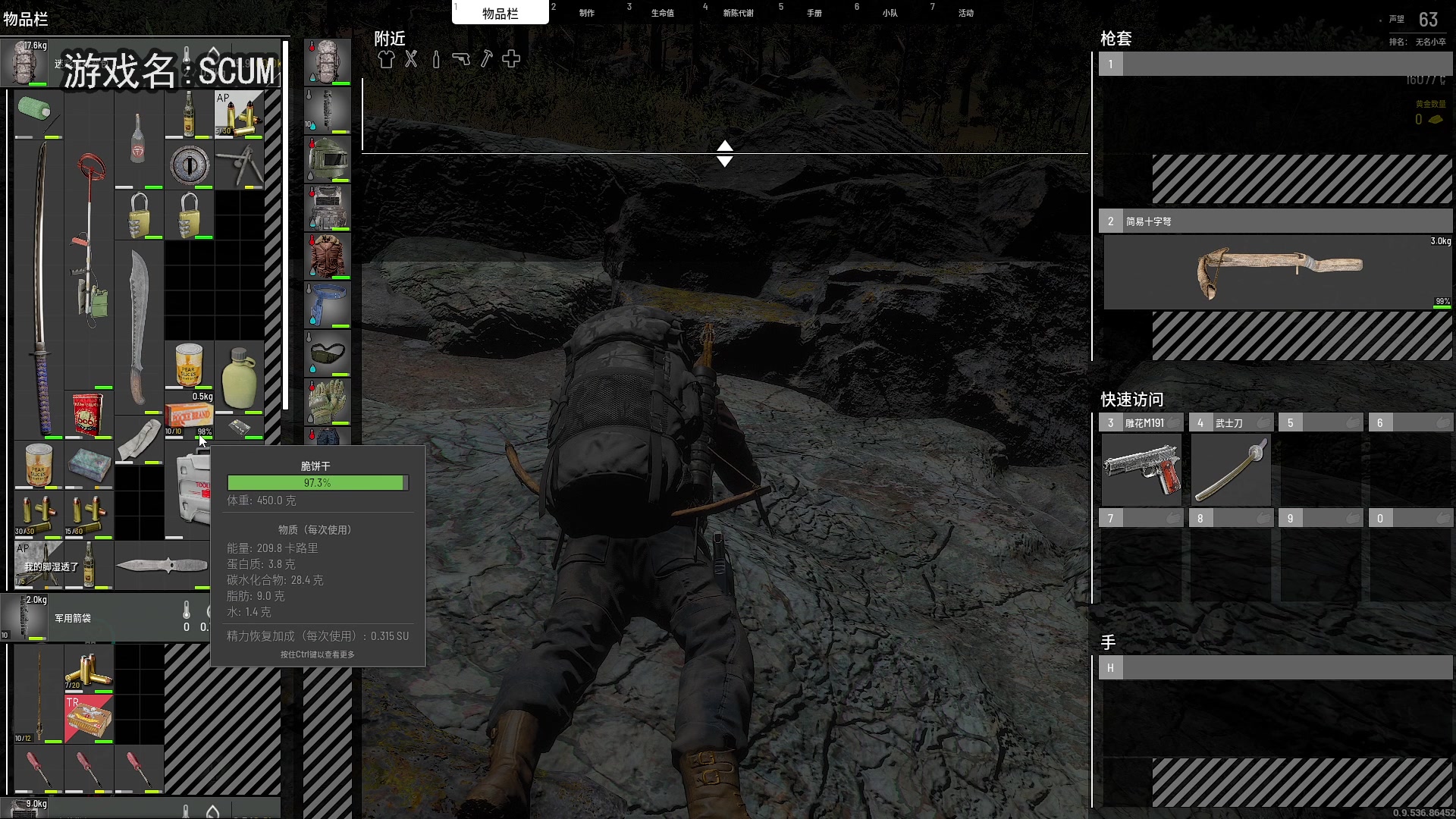Select the medical cross filter icon
Screen dimensions: 1456x819
[511, 59]
